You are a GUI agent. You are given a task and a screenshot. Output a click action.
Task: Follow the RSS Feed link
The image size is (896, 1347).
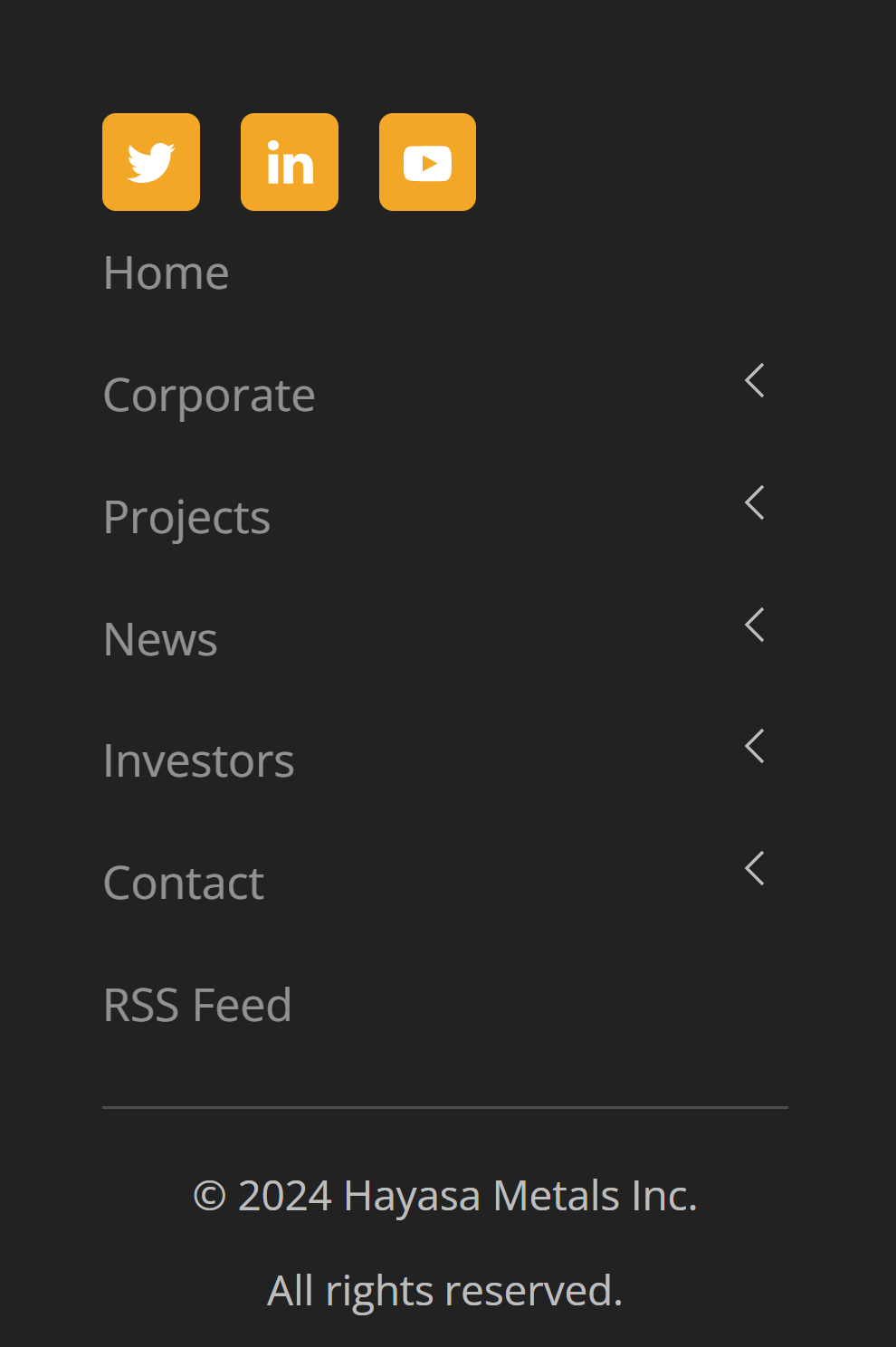click(x=197, y=1005)
